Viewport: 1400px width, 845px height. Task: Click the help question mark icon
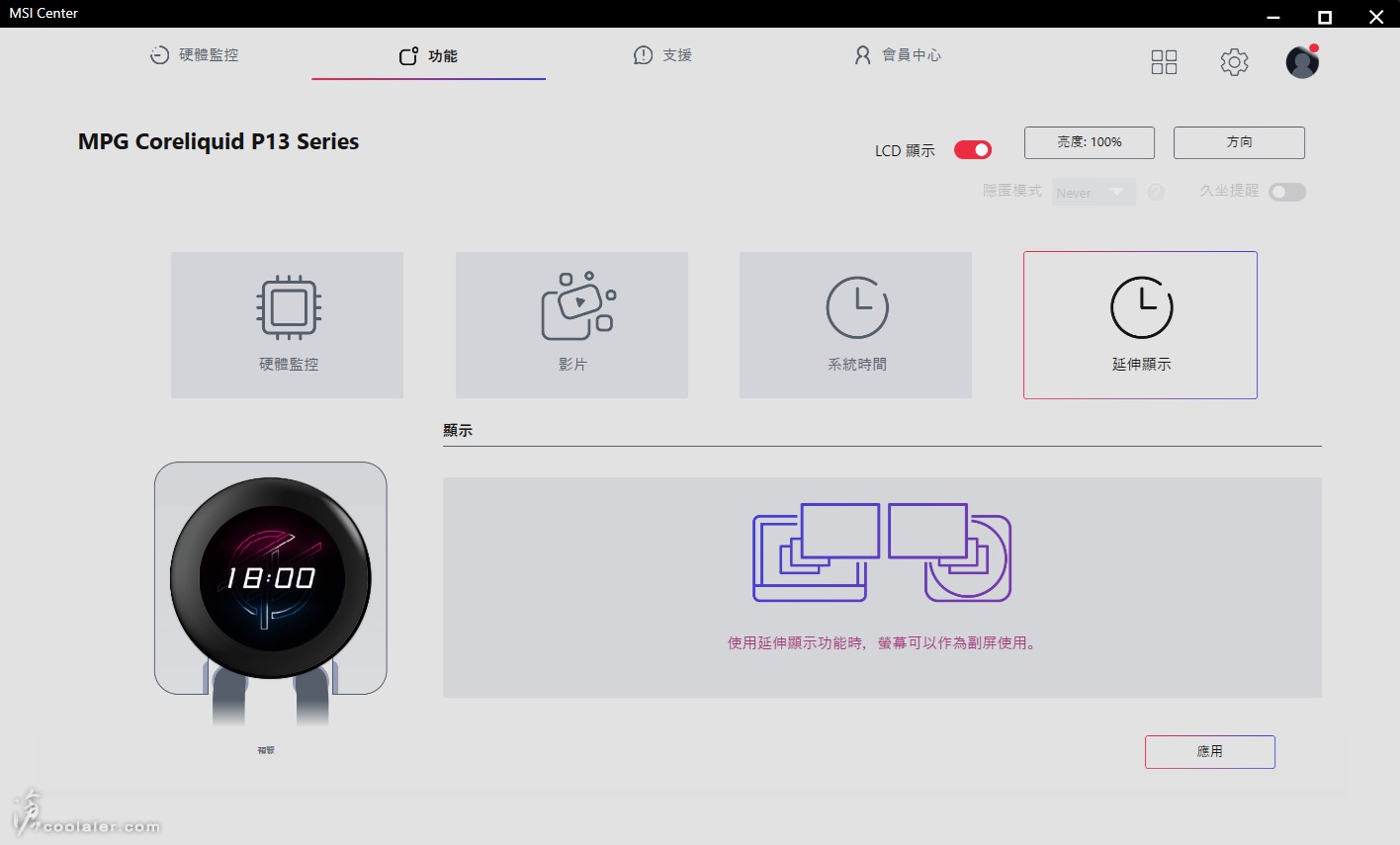[x=1156, y=192]
